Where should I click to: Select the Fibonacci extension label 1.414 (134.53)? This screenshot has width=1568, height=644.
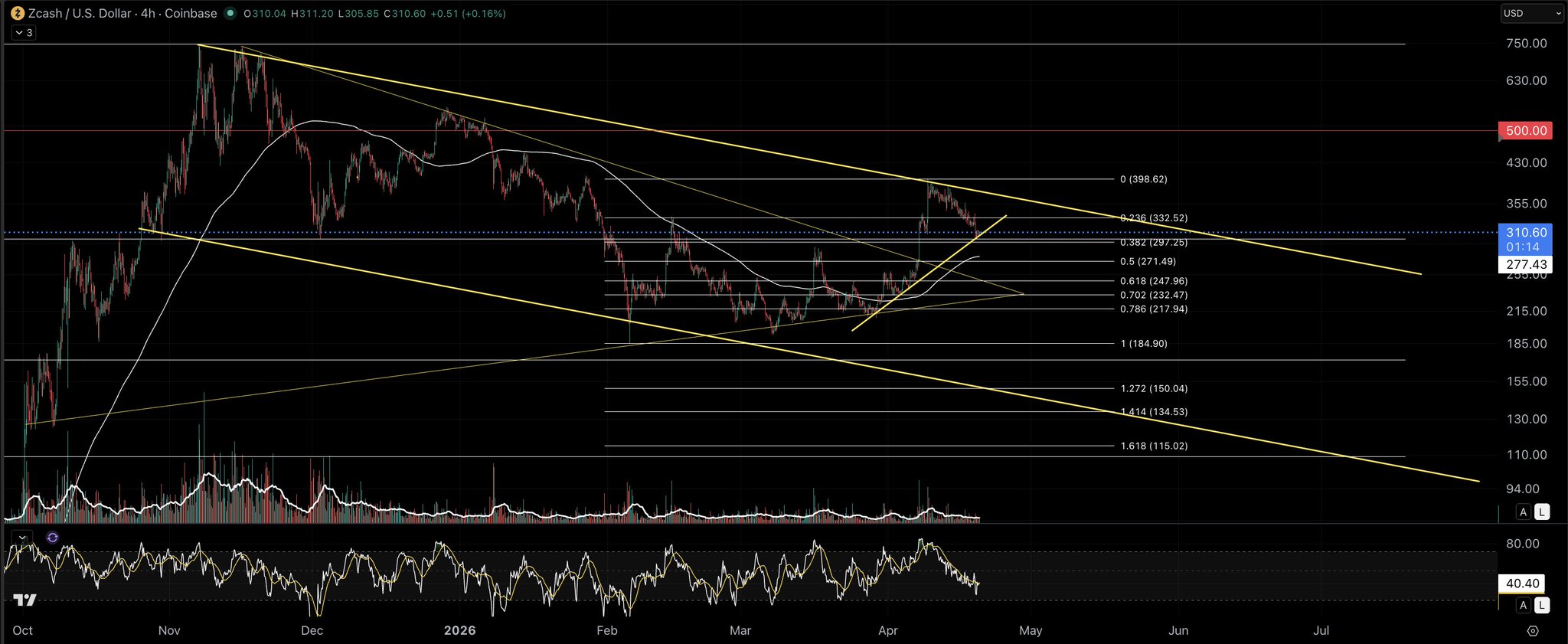pos(1154,412)
